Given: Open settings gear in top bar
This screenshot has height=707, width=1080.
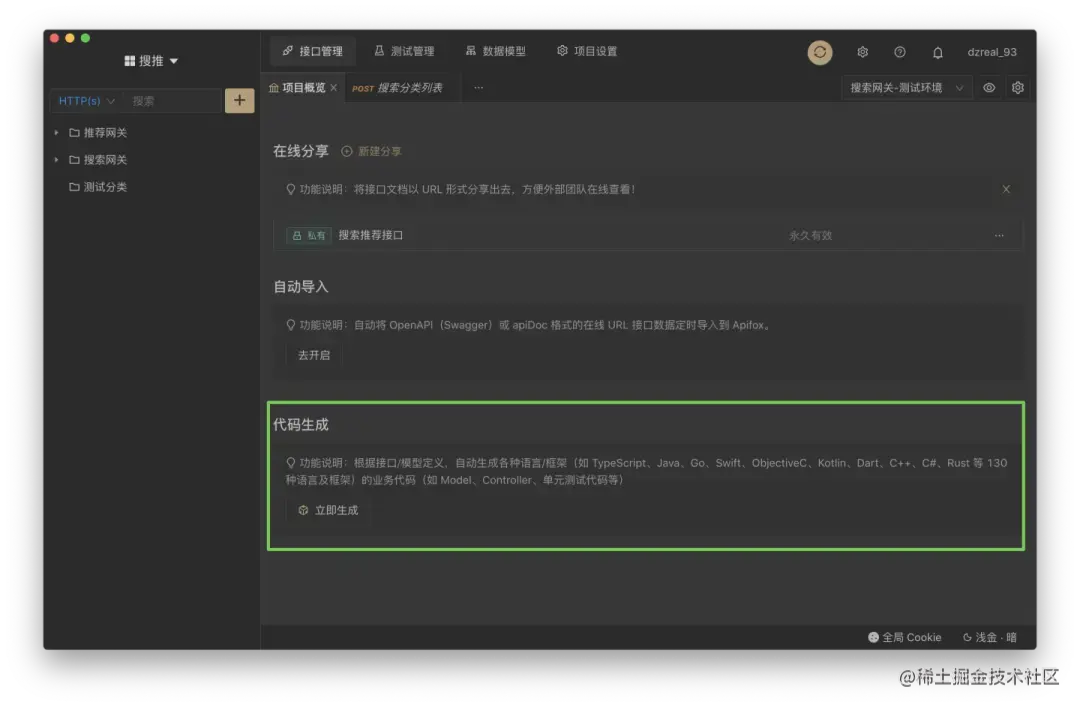Looking at the screenshot, I should coord(862,52).
